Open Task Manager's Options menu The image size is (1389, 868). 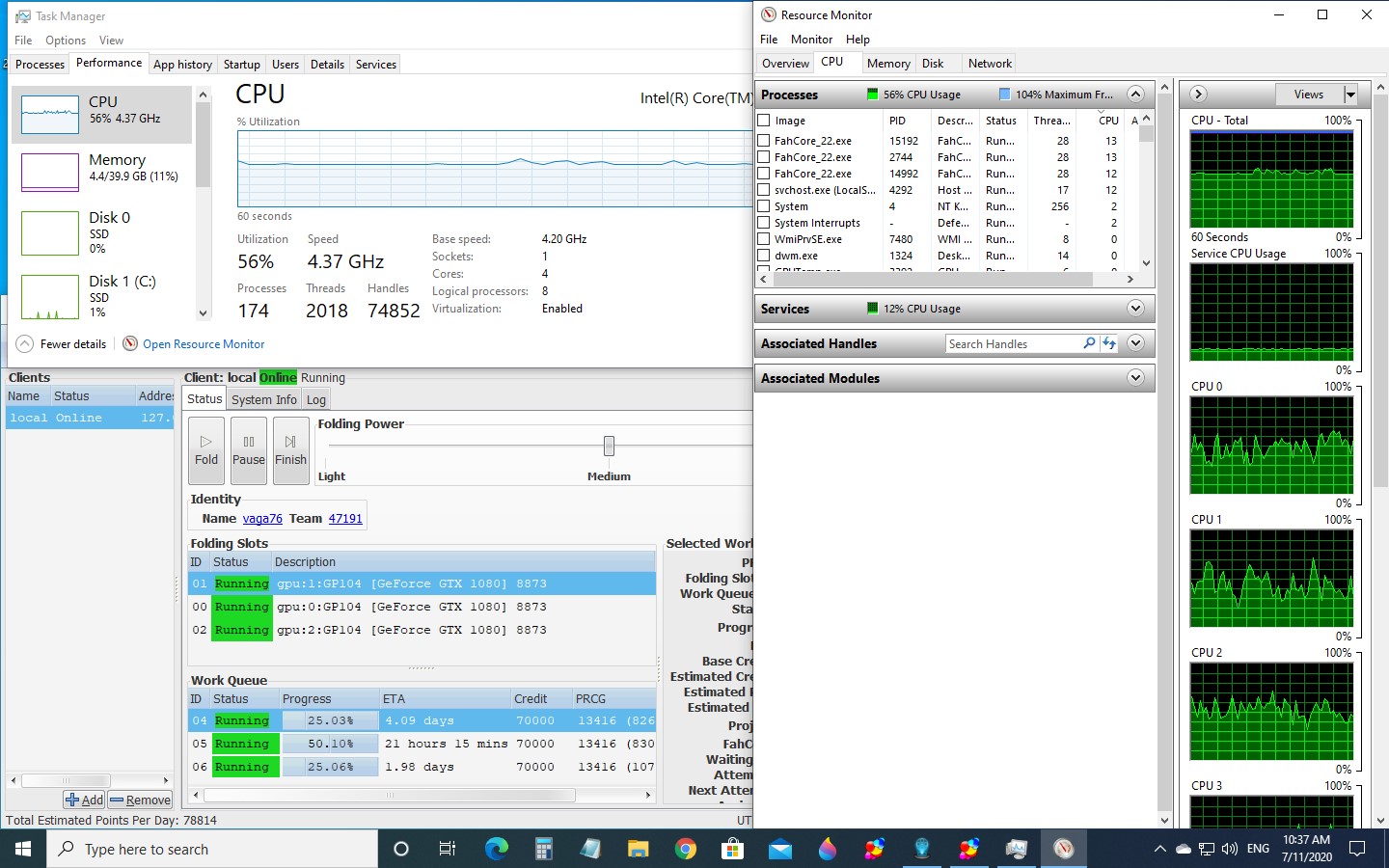[66, 41]
